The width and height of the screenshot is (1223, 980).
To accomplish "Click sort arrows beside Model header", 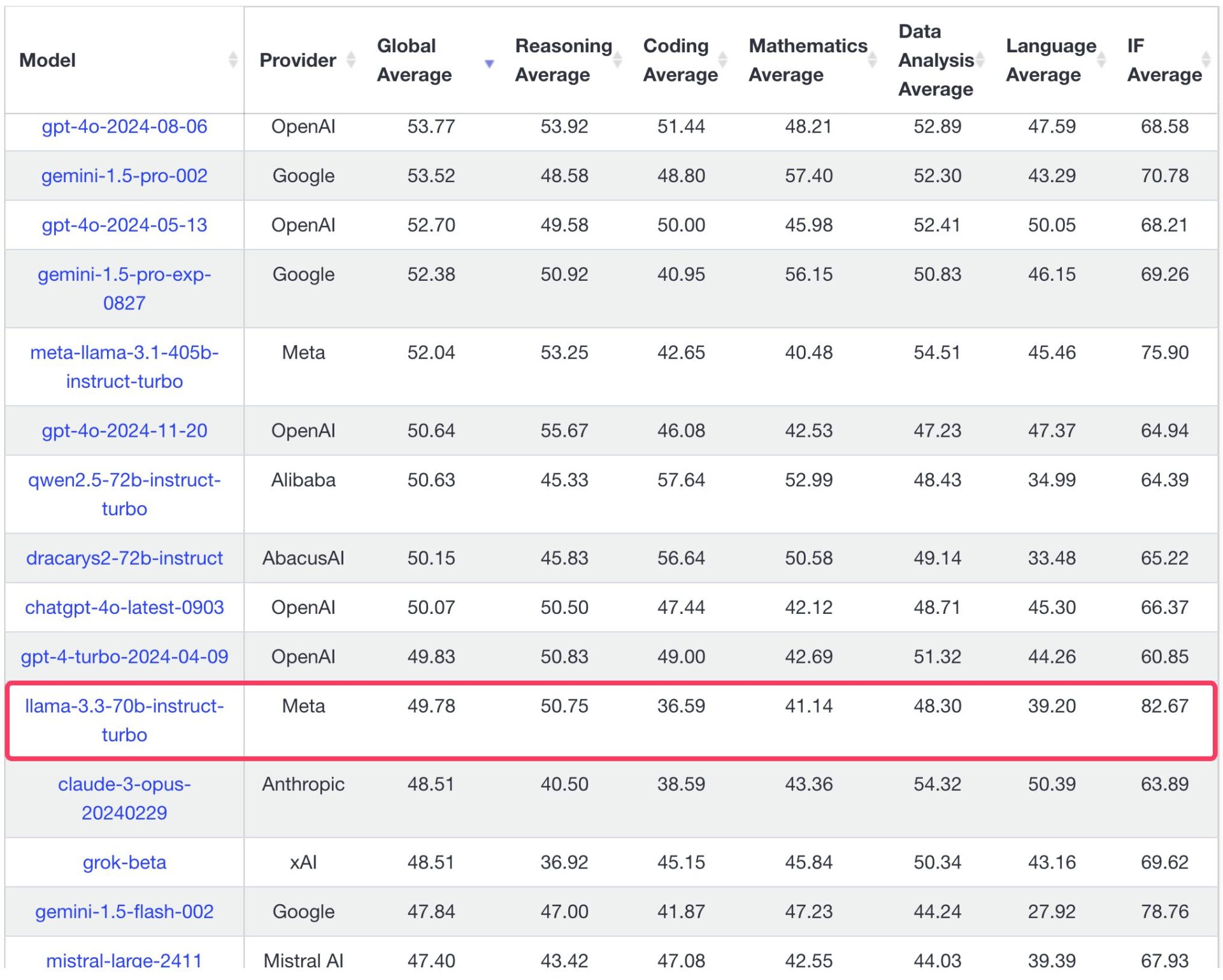I will coord(233,60).
